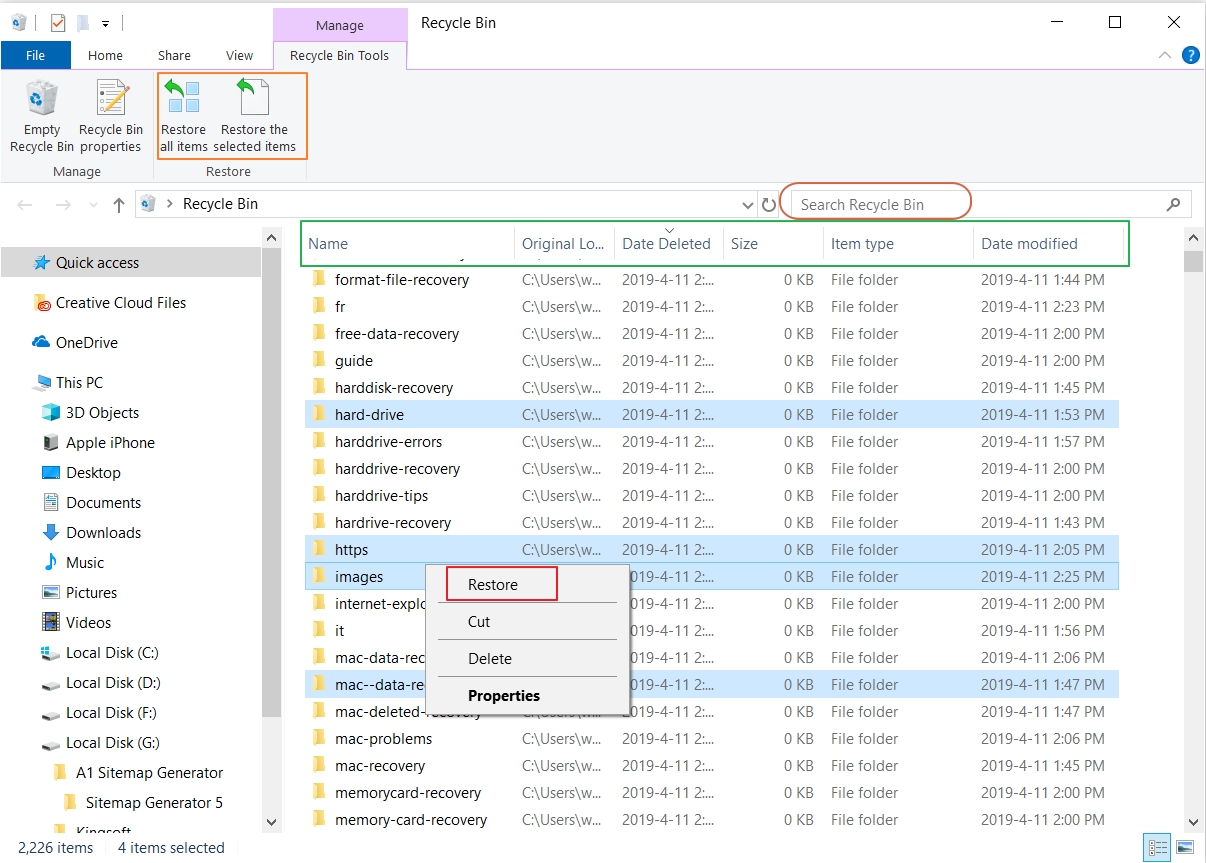The image size is (1206, 863).
Task: Switch to the View tab
Action: point(240,55)
